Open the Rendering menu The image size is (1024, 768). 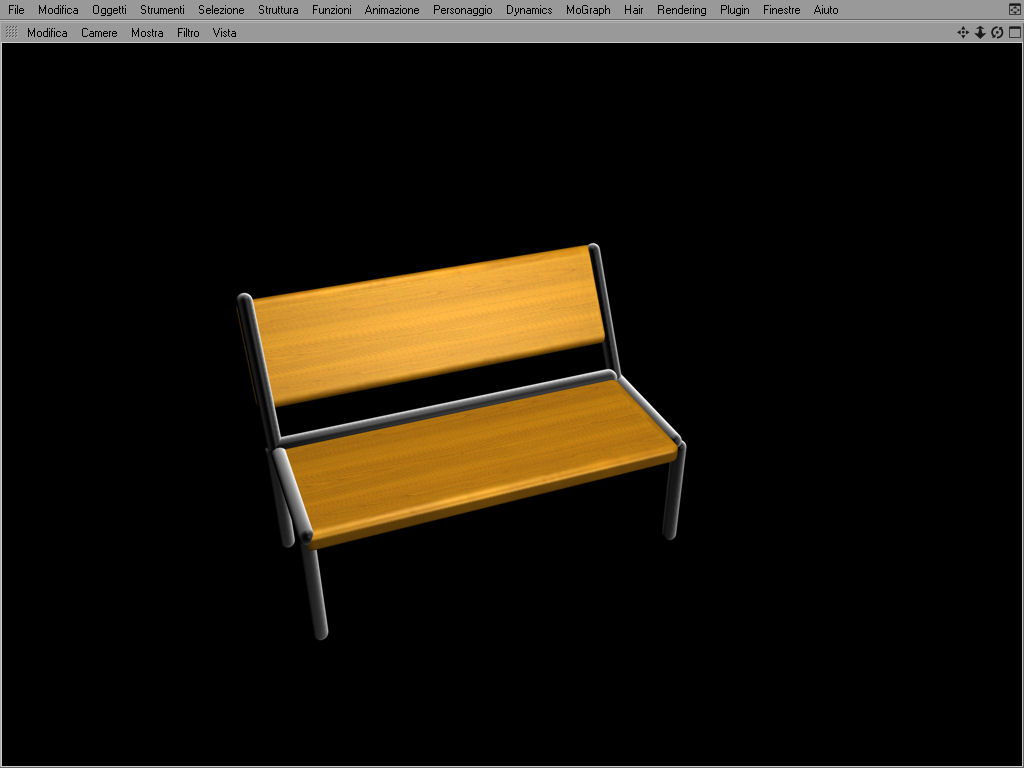[681, 10]
